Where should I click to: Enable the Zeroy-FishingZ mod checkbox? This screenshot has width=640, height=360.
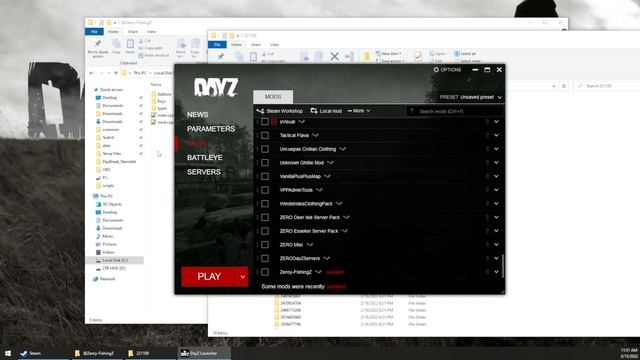click(x=265, y=272)
